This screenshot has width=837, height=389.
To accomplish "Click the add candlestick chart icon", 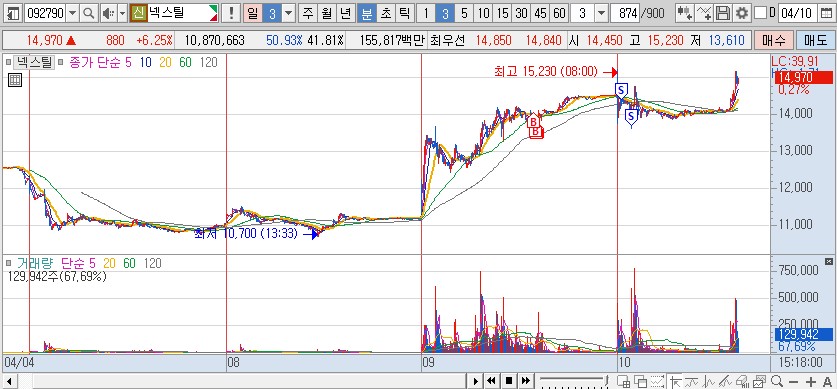I will point(685,13).
